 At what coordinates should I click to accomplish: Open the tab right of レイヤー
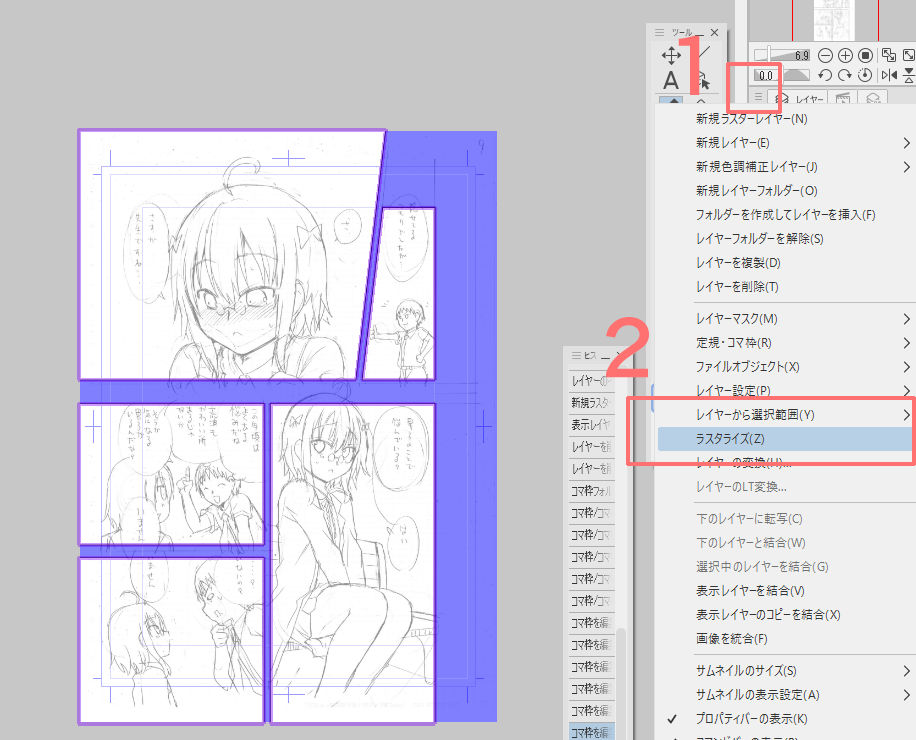coord(842,98)
